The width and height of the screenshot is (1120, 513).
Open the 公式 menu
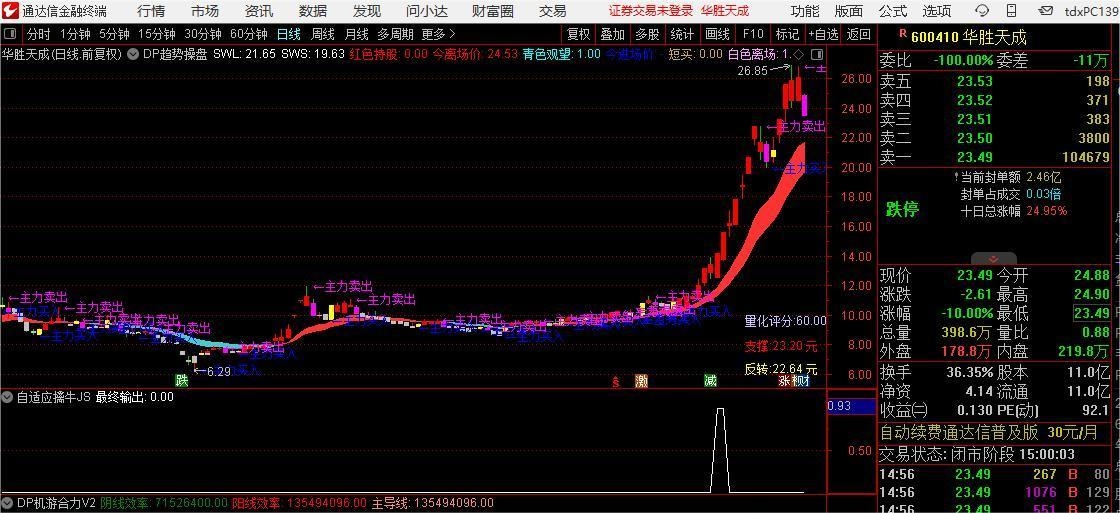tap(893, 11)
